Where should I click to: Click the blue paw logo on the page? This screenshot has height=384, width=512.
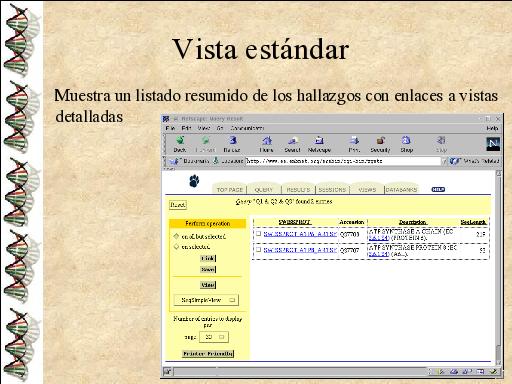point(194,181)
